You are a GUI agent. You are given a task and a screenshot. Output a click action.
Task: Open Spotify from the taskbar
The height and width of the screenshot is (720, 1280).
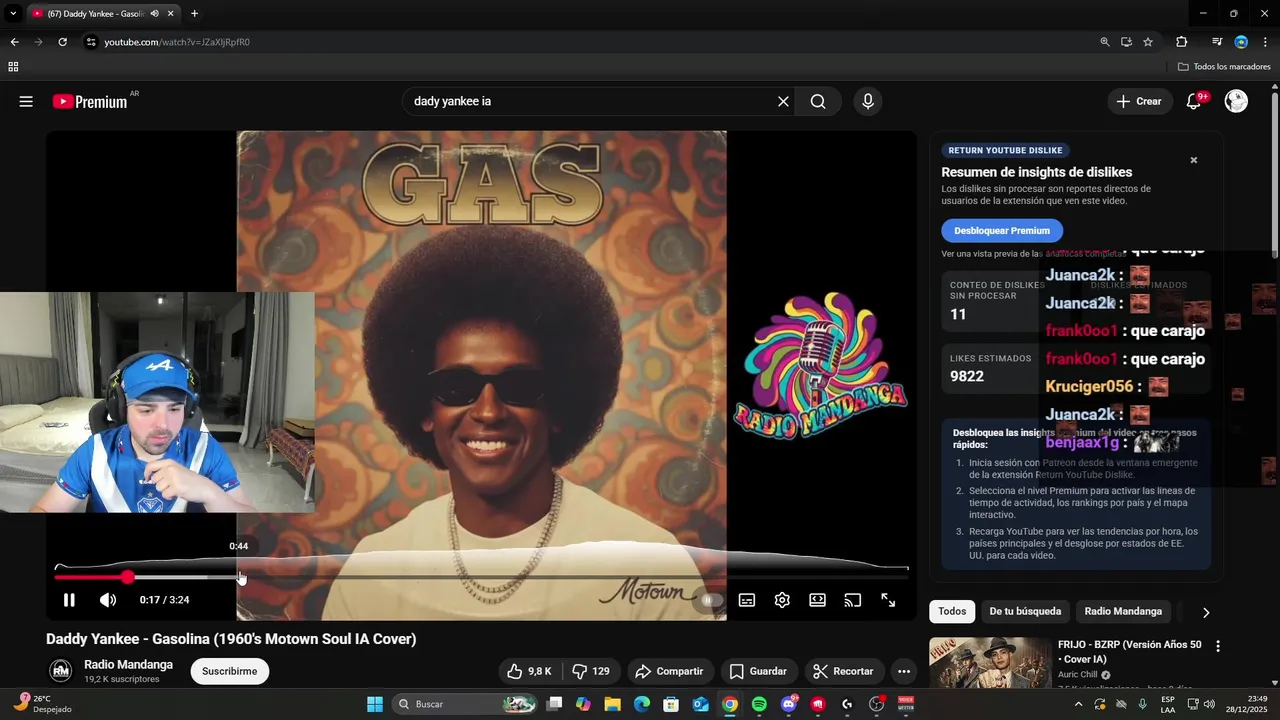[x=759, y=704]
